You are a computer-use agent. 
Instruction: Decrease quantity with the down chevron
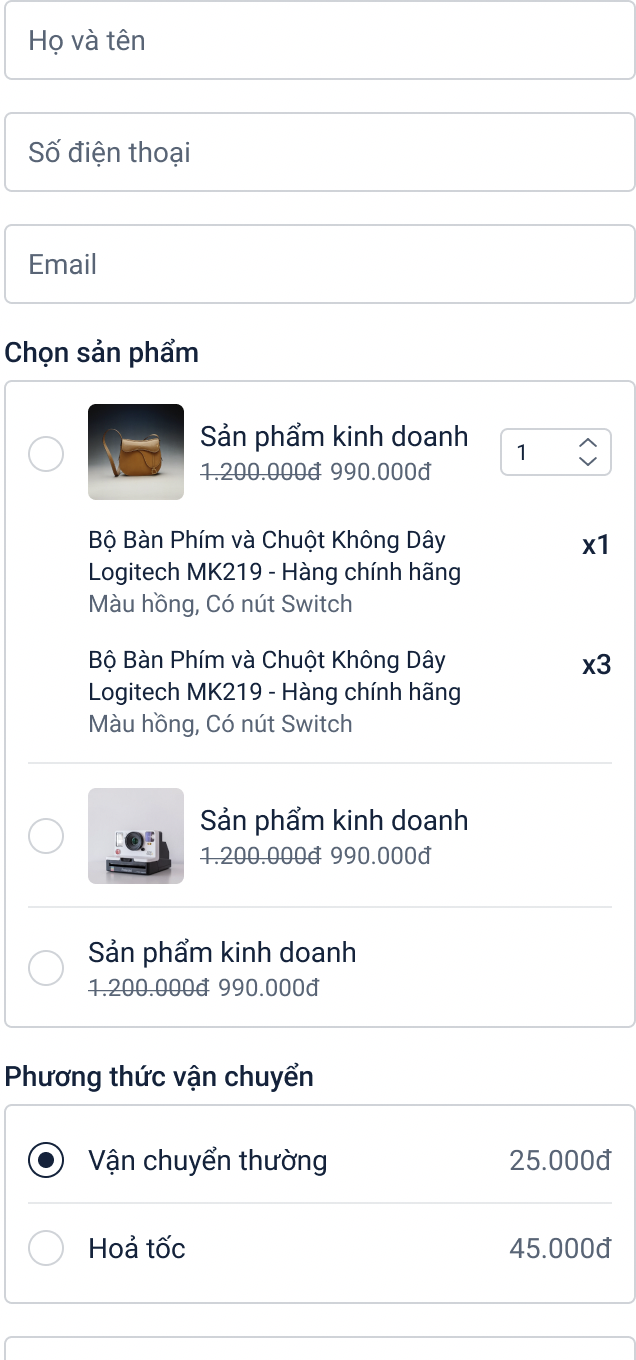coord(589,462)
